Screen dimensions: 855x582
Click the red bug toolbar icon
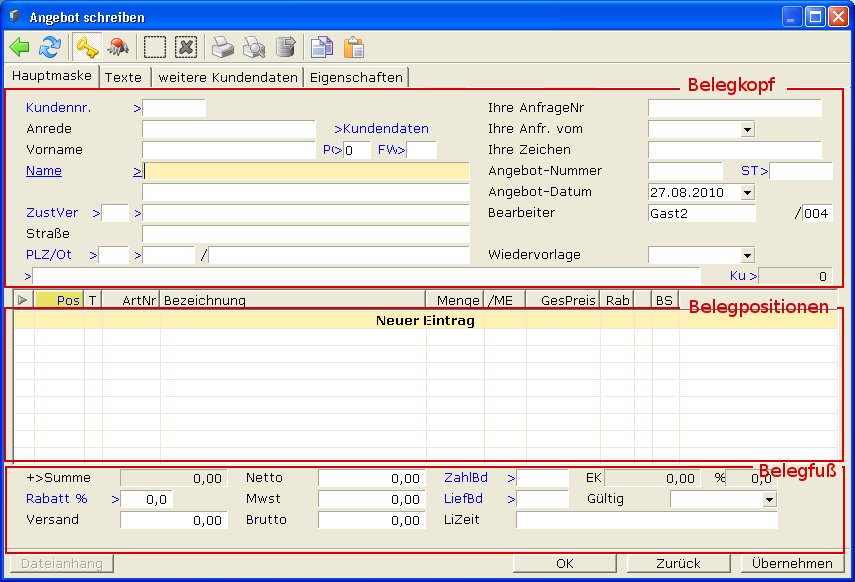pos(118,47)
